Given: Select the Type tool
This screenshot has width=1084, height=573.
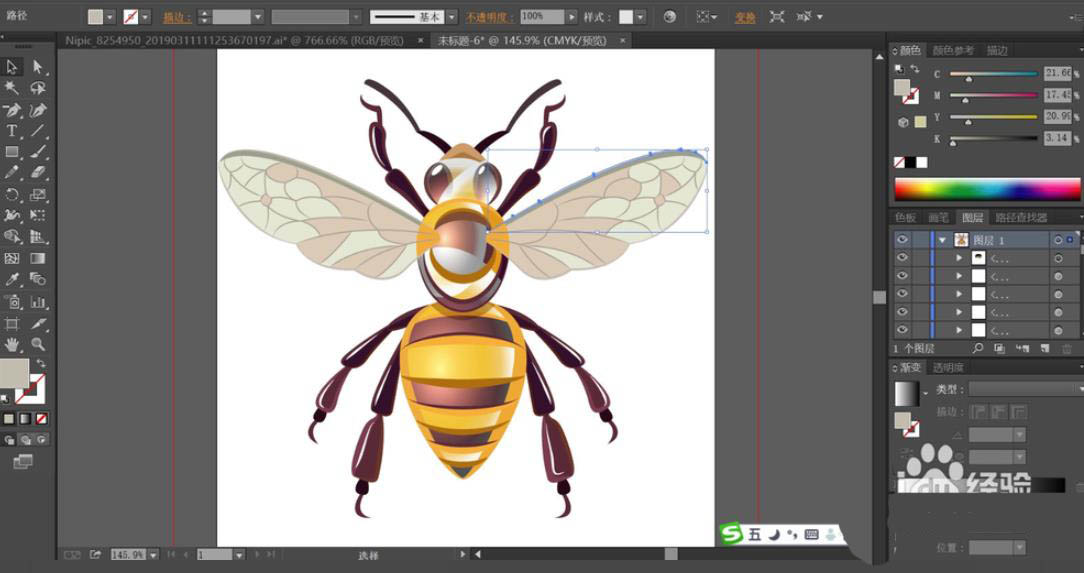Looking at the screenshot, I should [x=12, y=131].
